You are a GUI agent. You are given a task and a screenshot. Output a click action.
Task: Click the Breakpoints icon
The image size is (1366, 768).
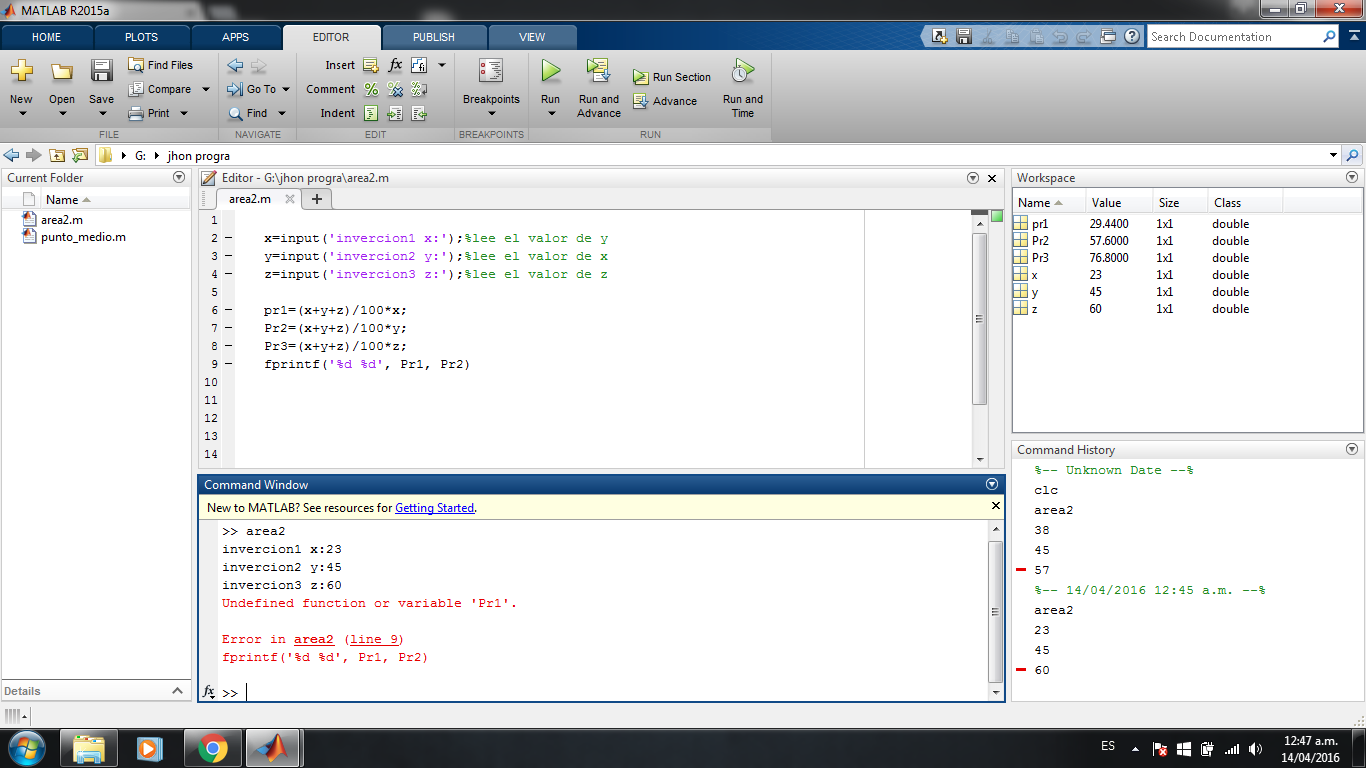(491, 71)
